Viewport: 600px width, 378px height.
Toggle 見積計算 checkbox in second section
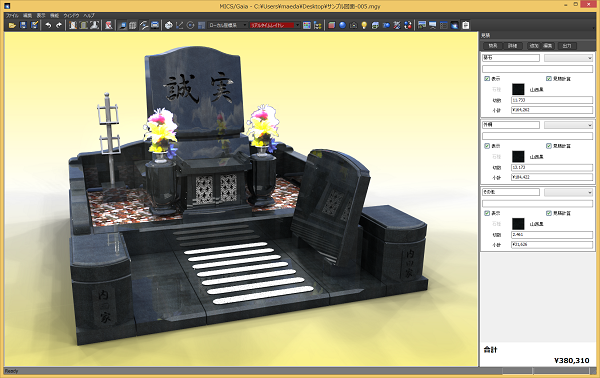(x=549, y=146)
